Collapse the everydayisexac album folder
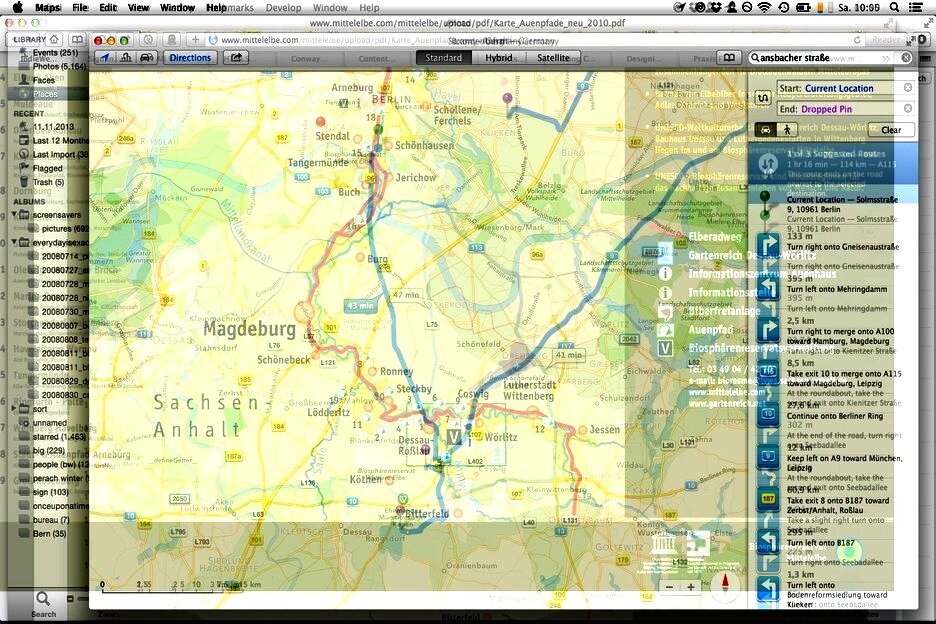Image resolution: width=936 pixels, height=624 pixels. 14,242
